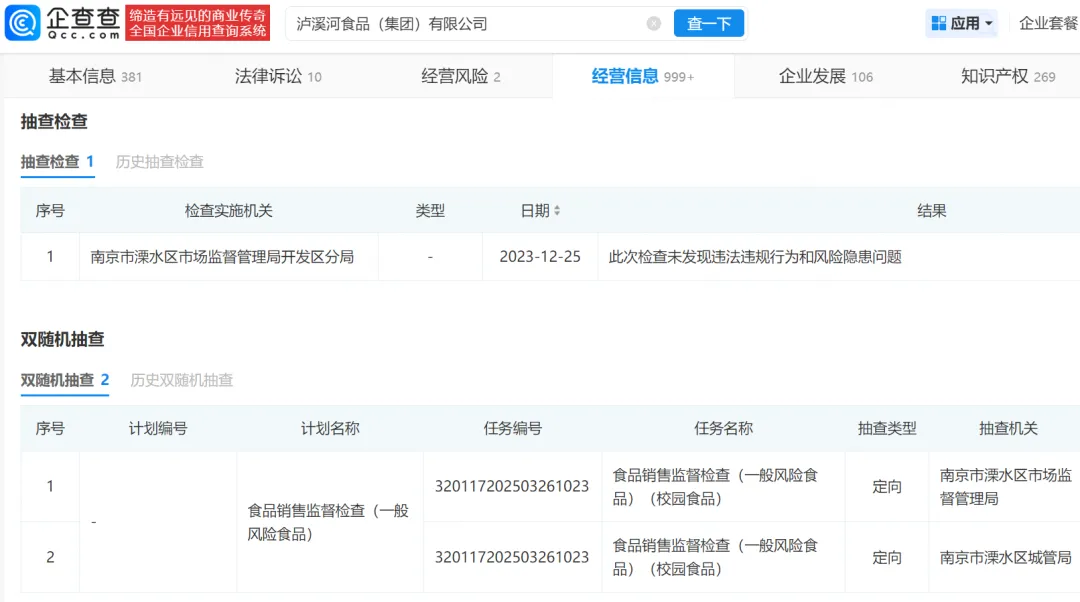
Task: Click 南京市溧水区城管局 agency cell
Action: click(1006, 557)
